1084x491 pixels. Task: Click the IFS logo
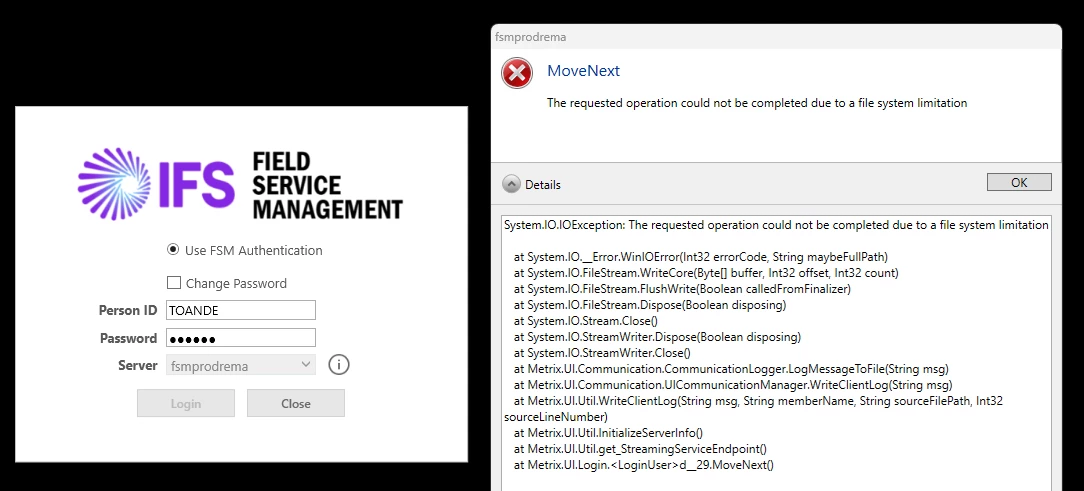pos(156,183)
